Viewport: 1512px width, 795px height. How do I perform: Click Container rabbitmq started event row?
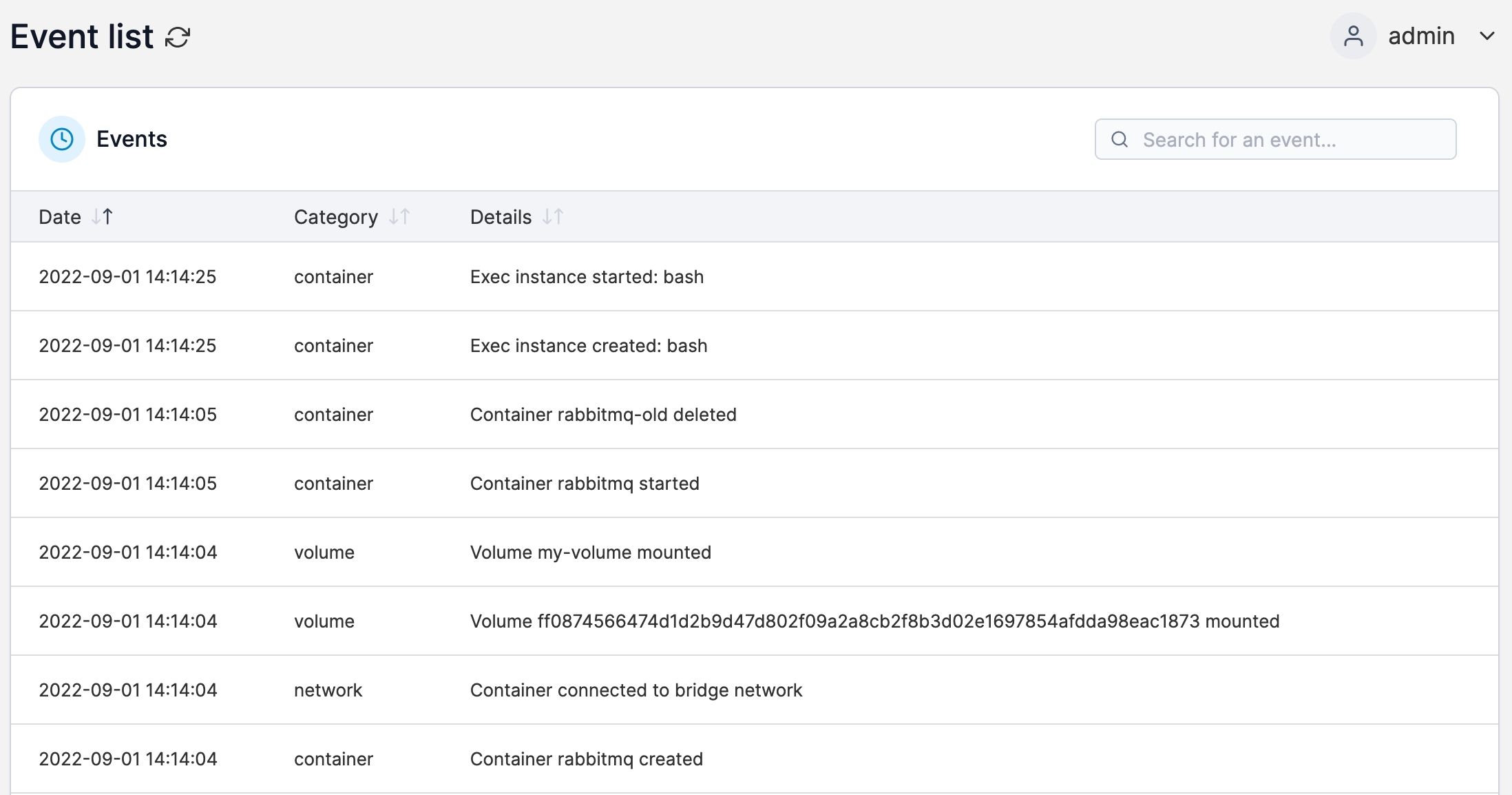[x=585, y=484]
